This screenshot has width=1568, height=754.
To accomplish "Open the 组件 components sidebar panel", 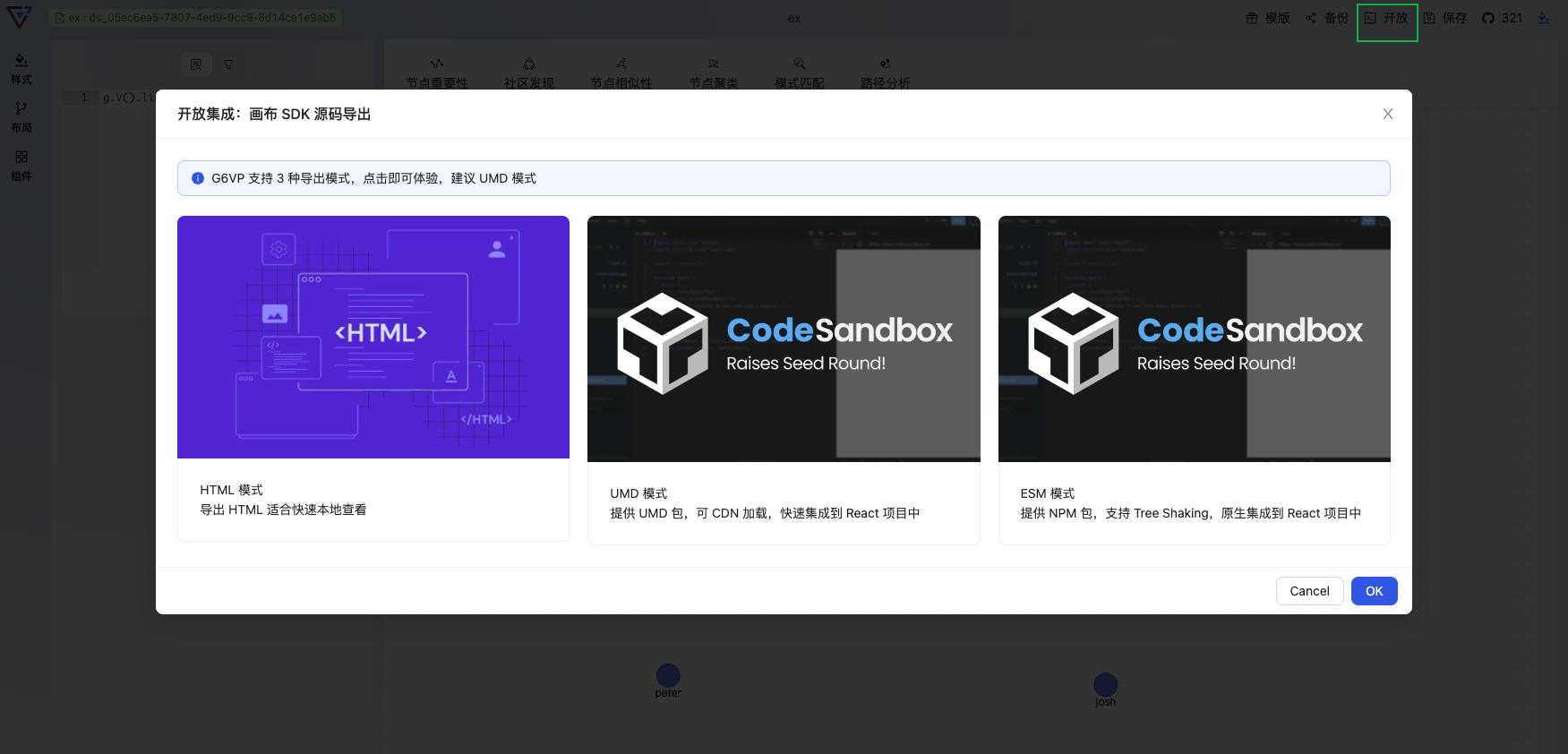I will point(21,166).
